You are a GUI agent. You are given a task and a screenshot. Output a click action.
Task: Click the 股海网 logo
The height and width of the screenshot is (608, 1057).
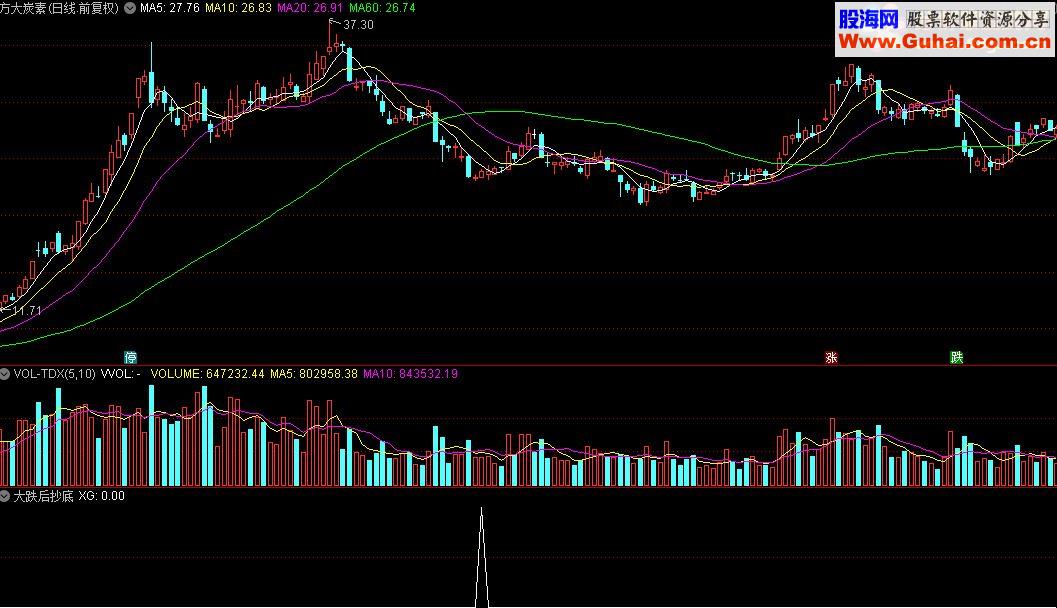pyautogui.click(x=869, y=19)
